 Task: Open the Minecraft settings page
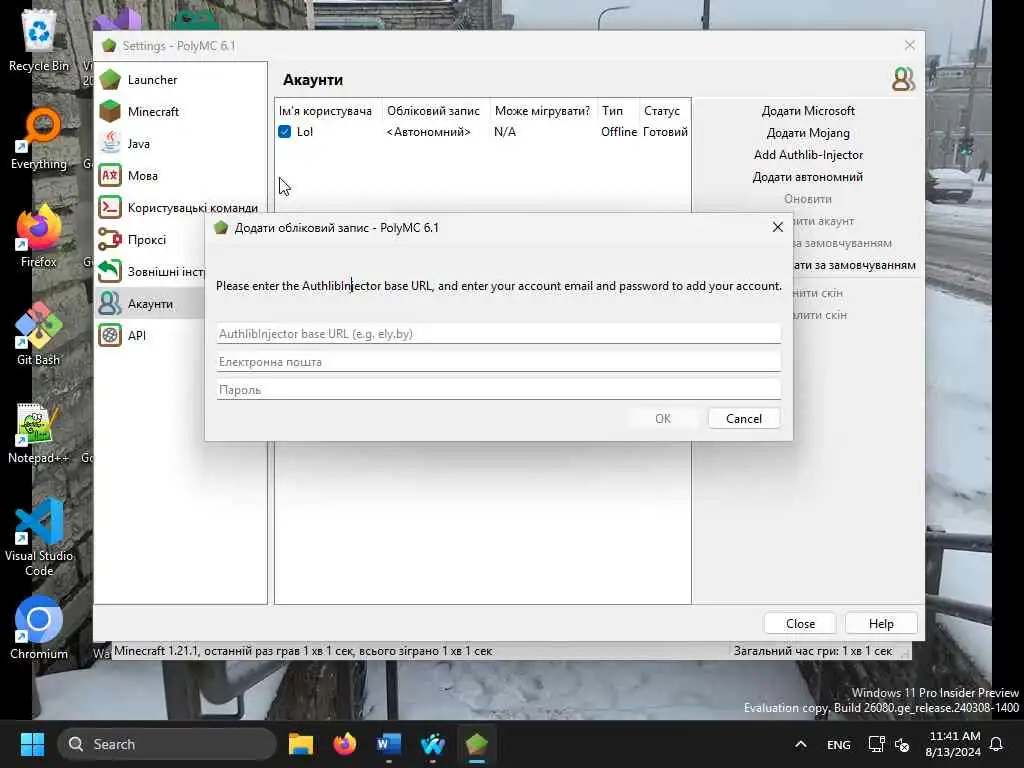pyautogui.click(x=181, y=112)
